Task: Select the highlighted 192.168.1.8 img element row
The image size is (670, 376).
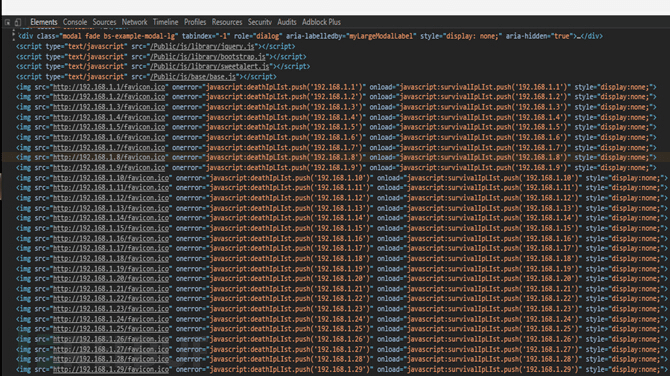Action: coord(336,157)
